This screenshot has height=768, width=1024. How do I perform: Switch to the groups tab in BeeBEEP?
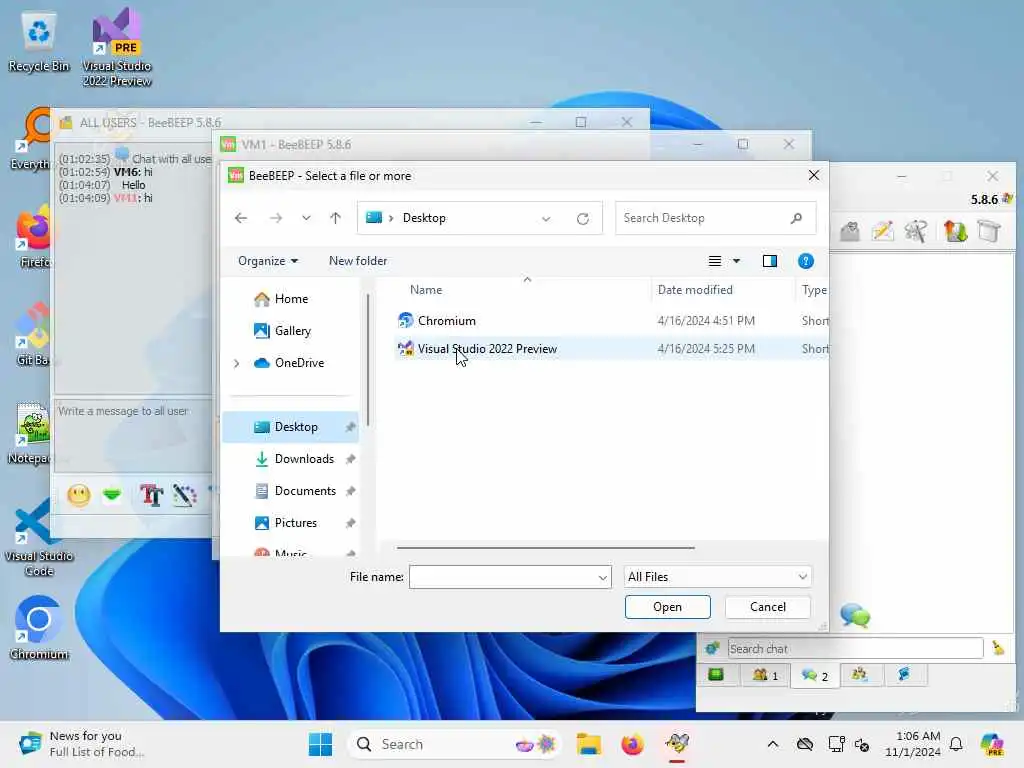(x=859, y=675)
